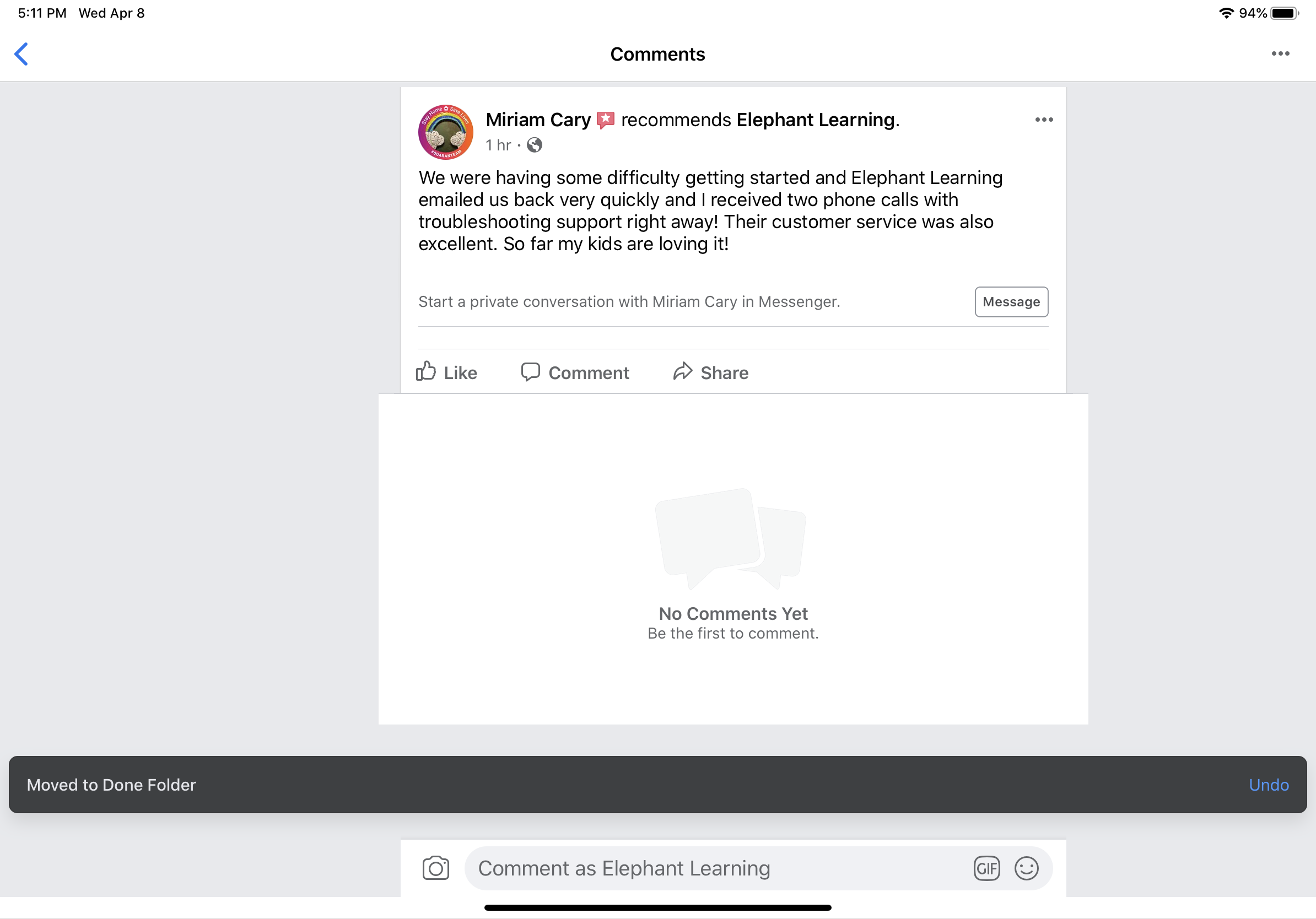1316x919 pixels.
Task: Tap the No Comments Yet placeholder
Action: click(x=732, y=613)
